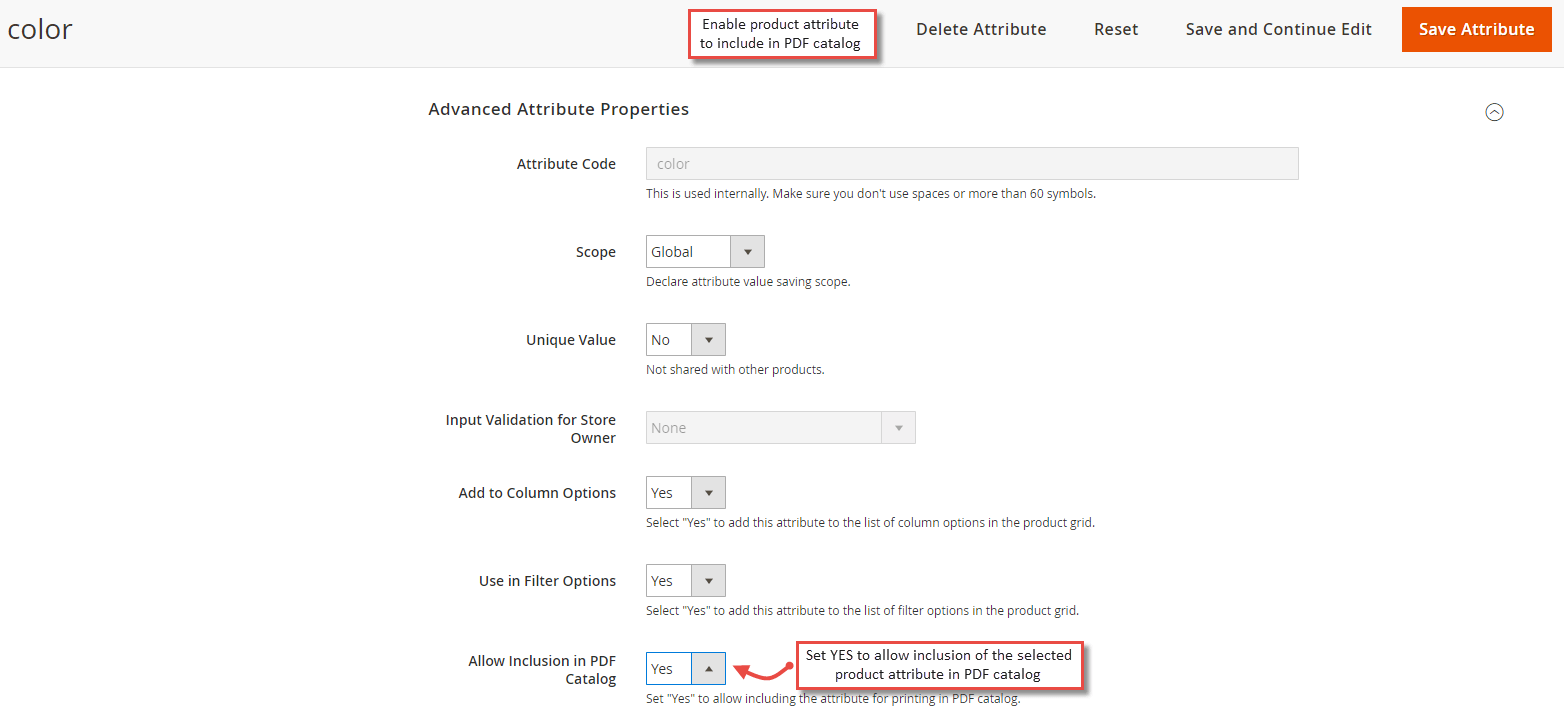
Task: Click the 'Not shared with other products.' note
Action: tap(735, 370)
